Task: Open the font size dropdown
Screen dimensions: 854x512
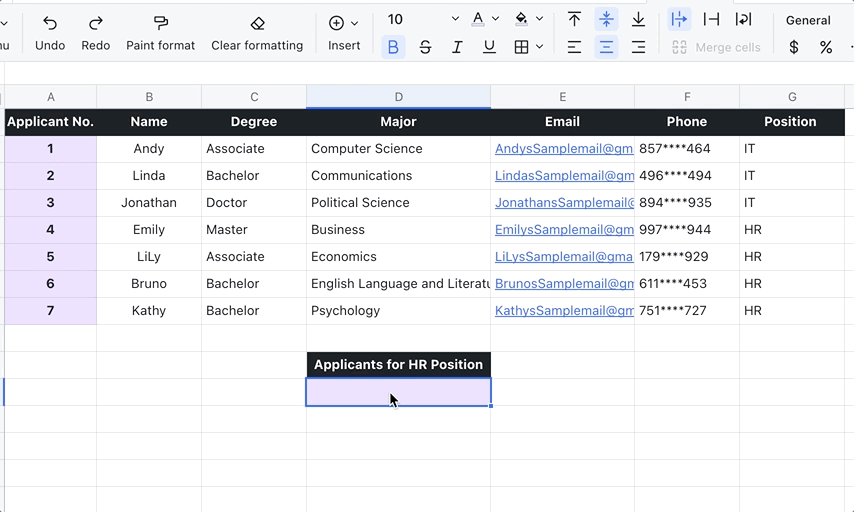Action: 455,19
